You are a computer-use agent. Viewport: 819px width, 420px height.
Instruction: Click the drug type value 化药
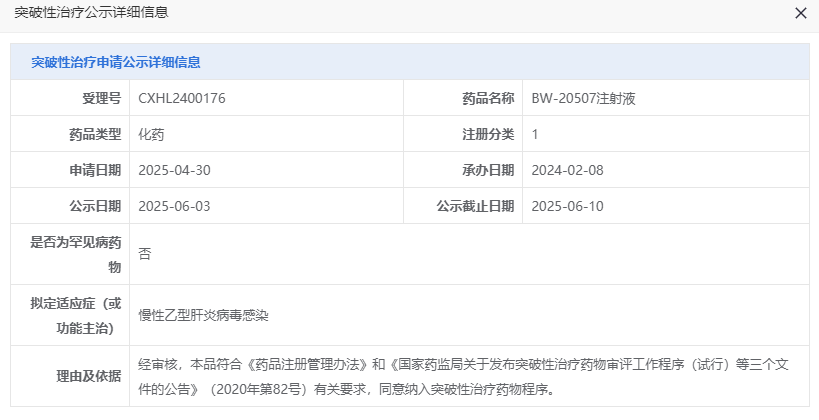click(151, 134)
